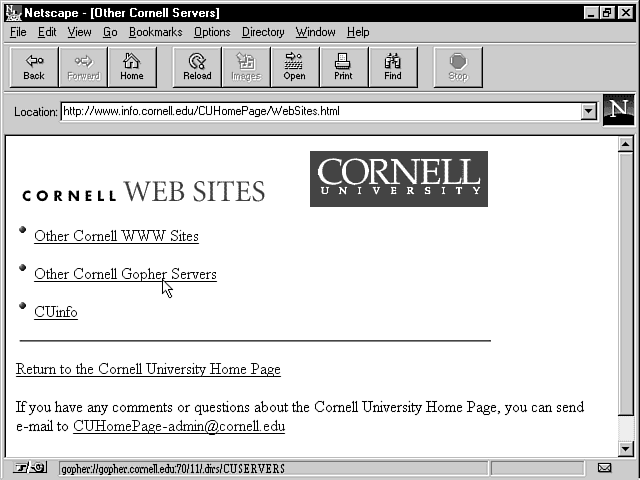Open the Bookmarks menu
This screenshot has height=480, width=640.
click(x=155, y=32)
